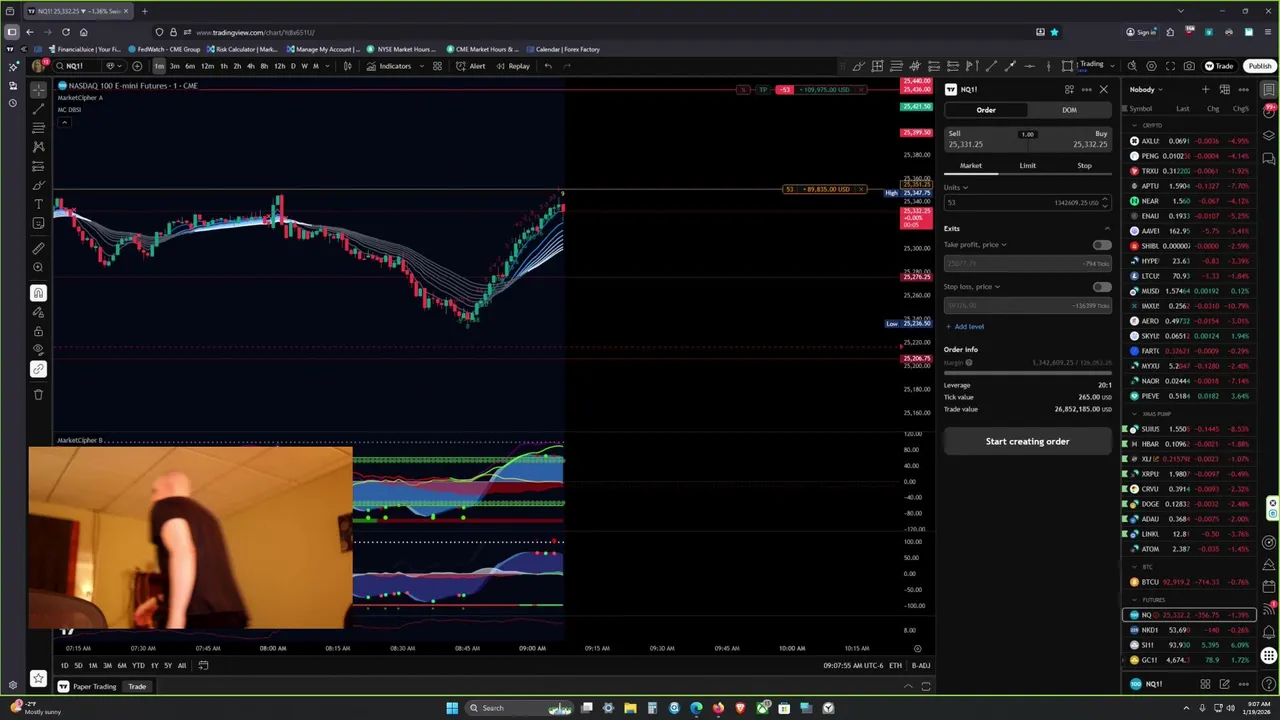Image resolution: width=1280 pixels, height=720 pixels.
Task: Toggle lock all drawings padlock
Action: (38, 331)
